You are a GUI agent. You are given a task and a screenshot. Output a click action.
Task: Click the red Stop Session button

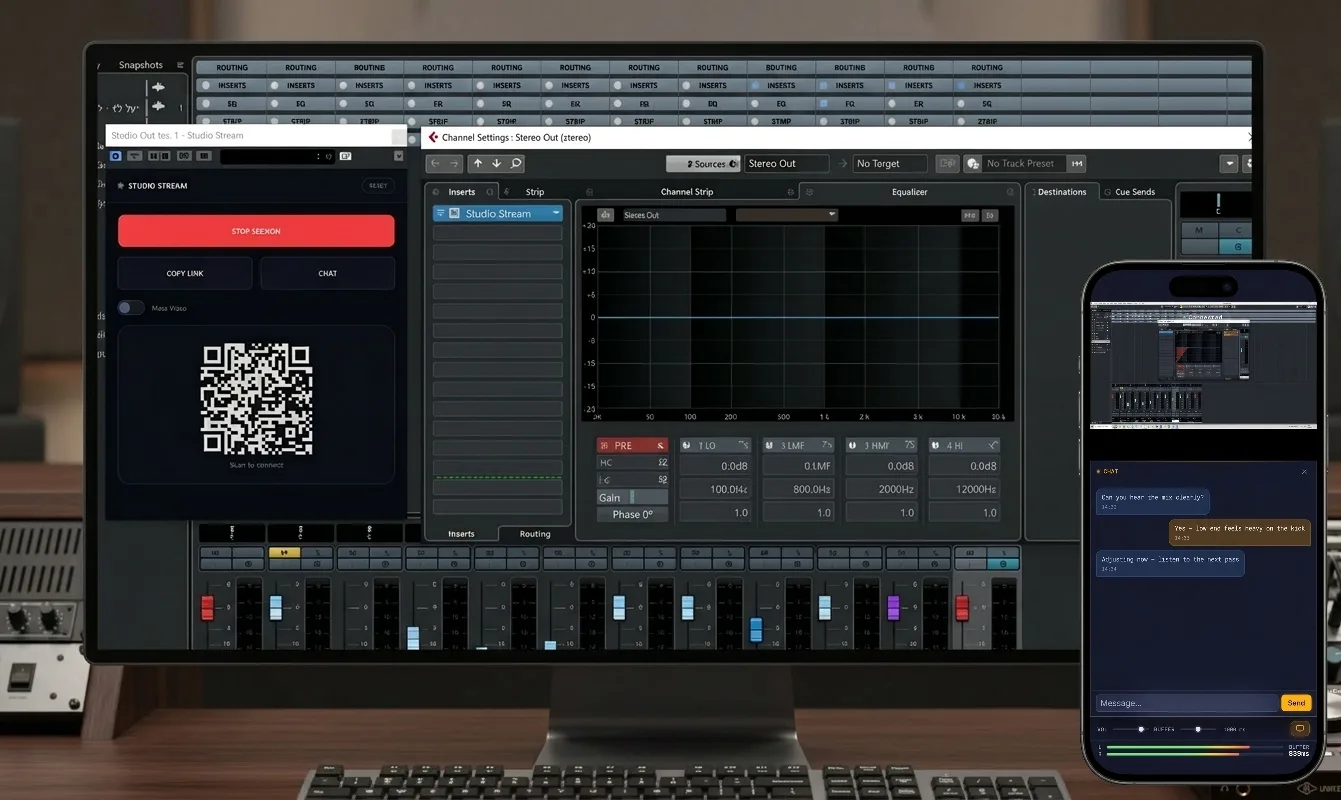tap(256, 231)
